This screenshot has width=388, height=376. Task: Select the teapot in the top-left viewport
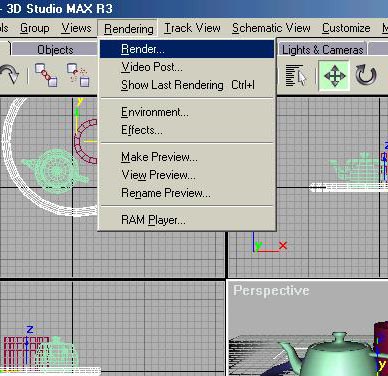(x=56, y=170)
